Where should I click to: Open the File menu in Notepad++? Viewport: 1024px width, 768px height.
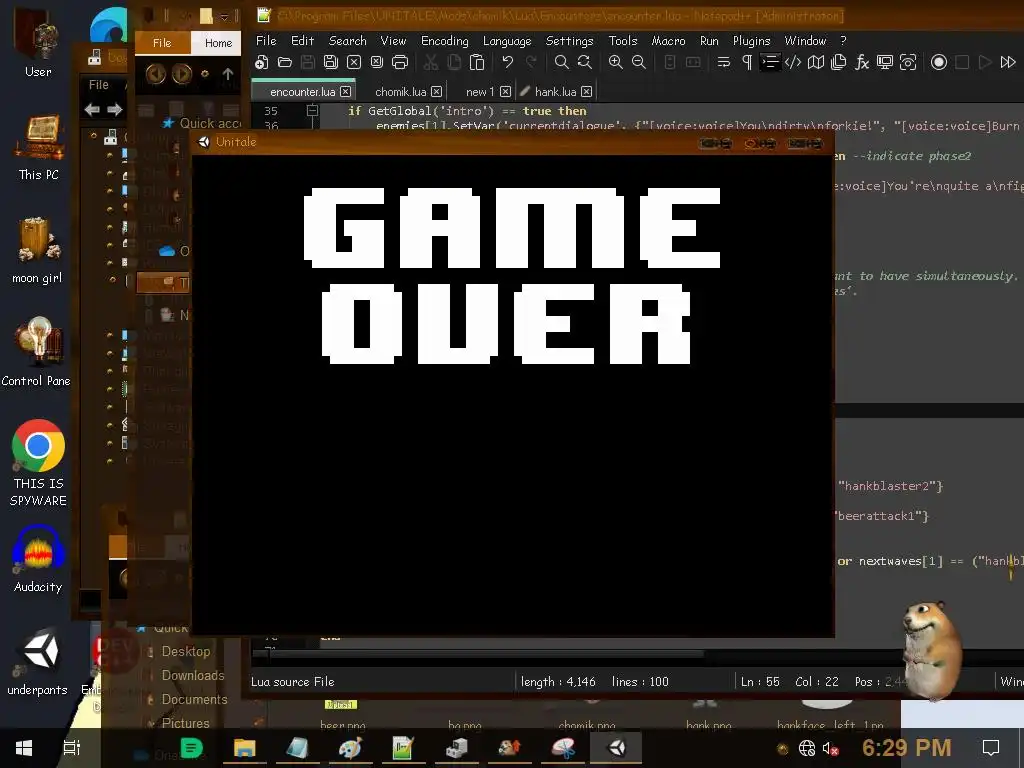[x=266, y=40]
